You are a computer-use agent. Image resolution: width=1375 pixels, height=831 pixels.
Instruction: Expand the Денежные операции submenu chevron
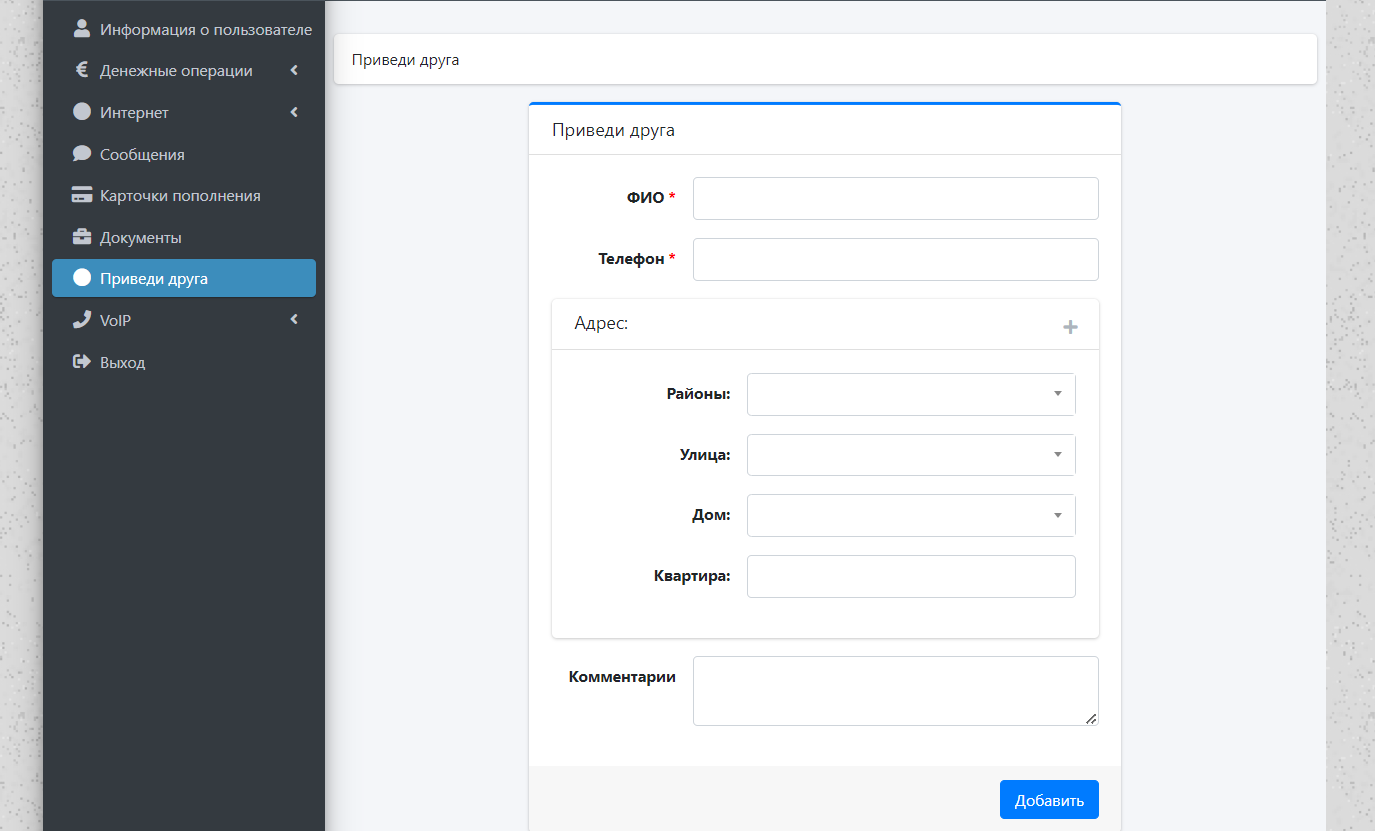pyautogui.click(x=294, y=71)
